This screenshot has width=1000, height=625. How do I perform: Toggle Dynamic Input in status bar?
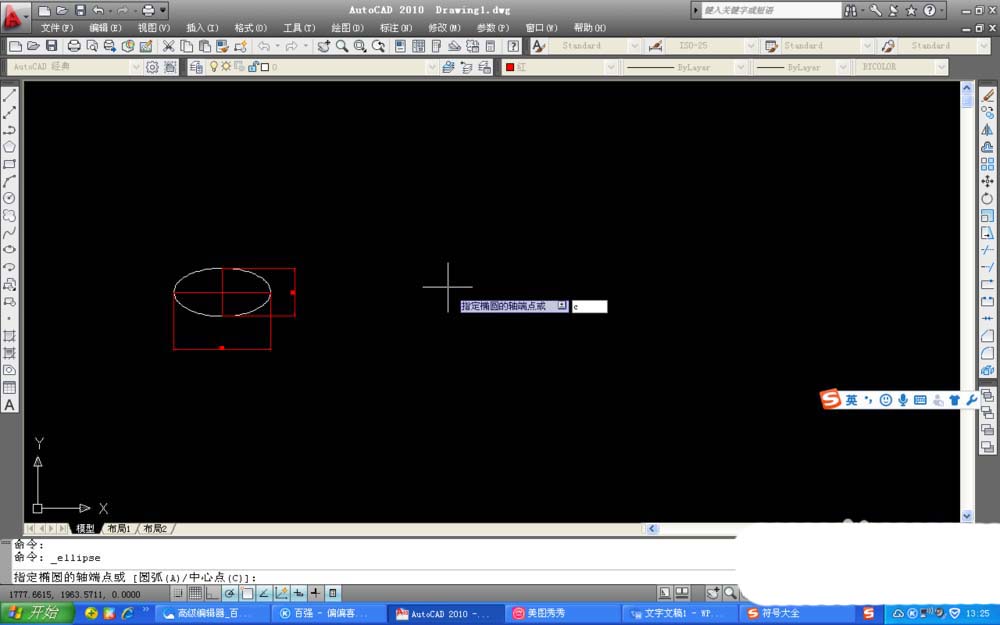point(298,593)
